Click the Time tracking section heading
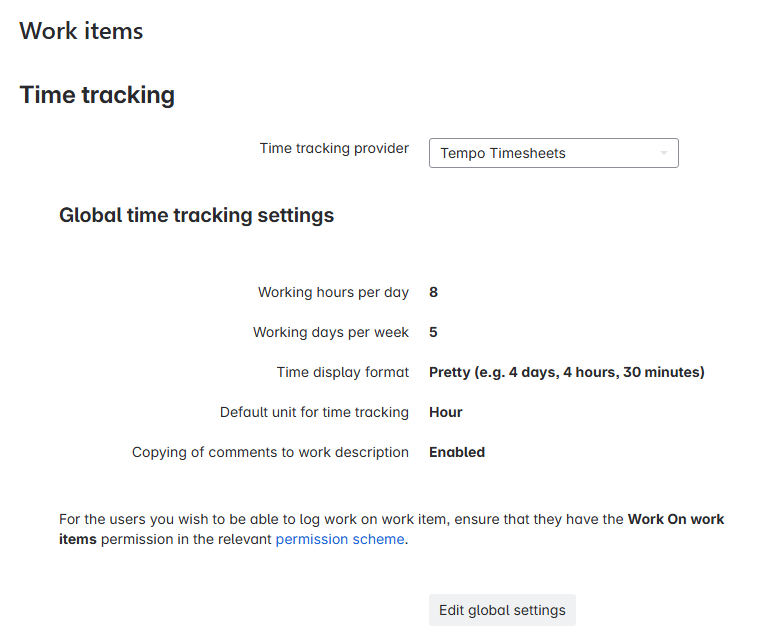778x643 pixels. click(x=97, y=95)
